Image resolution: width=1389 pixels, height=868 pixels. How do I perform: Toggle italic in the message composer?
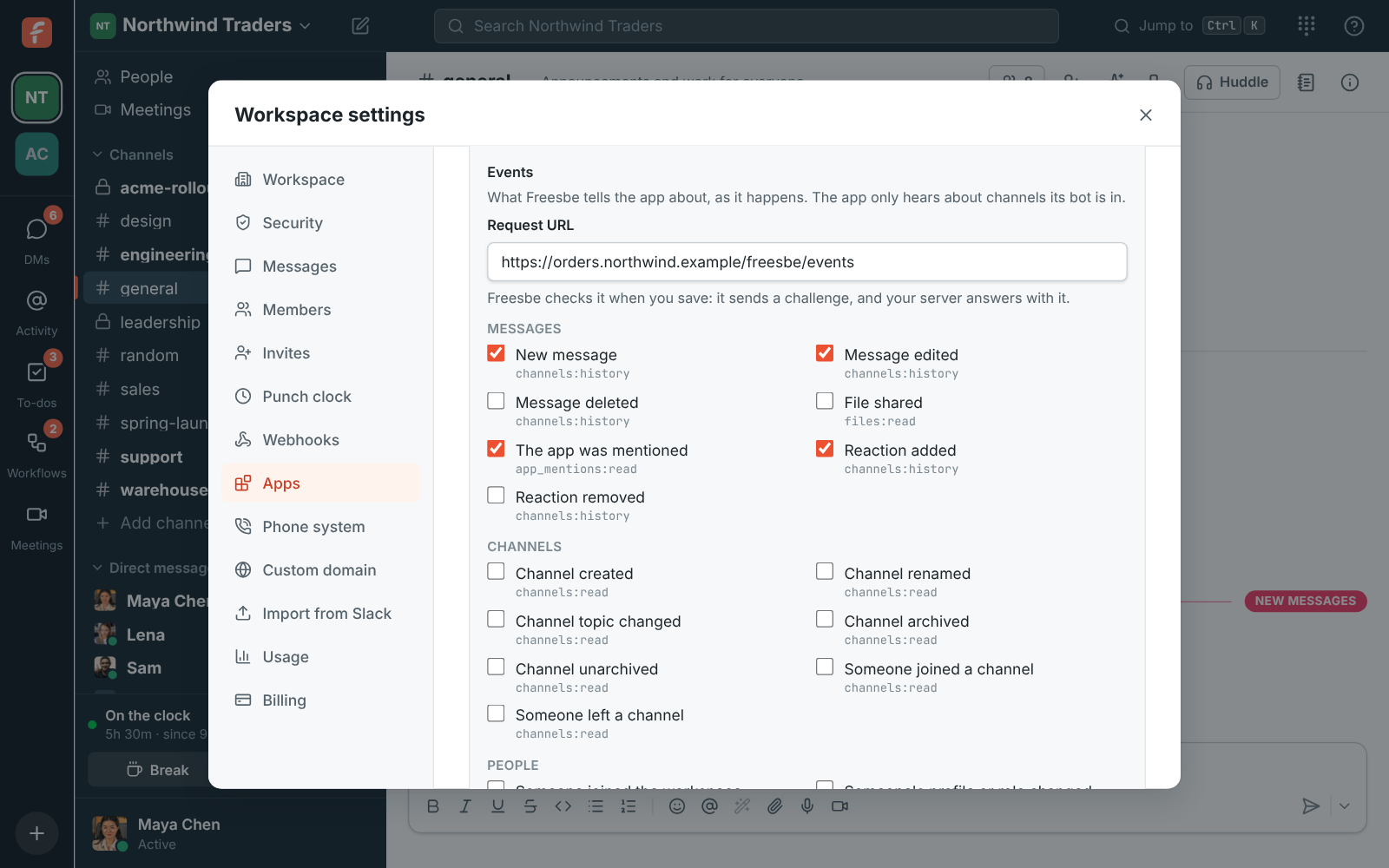pos(465,806)
